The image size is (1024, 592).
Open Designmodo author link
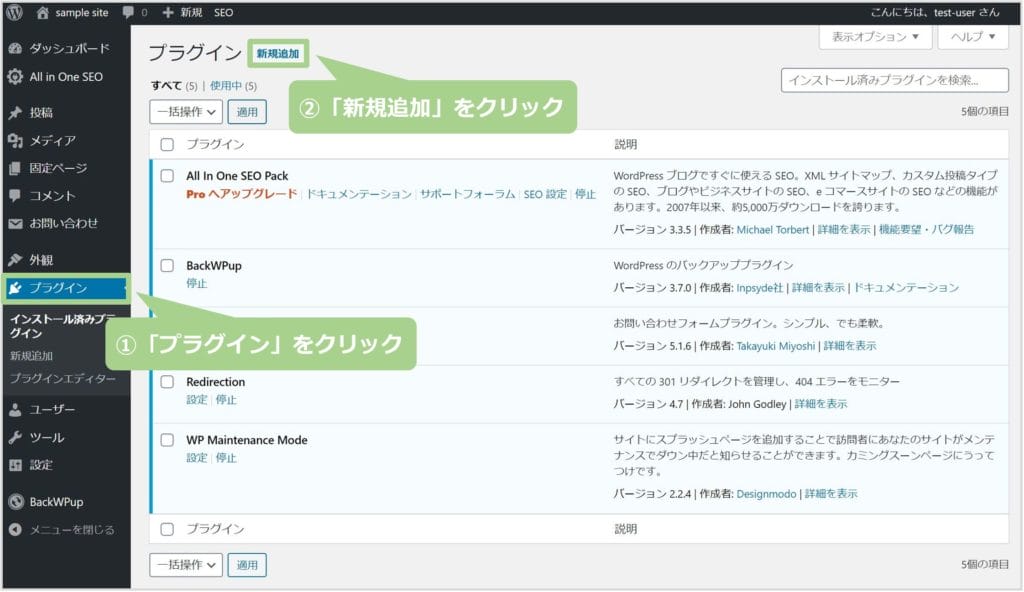[x=766, y=494]
